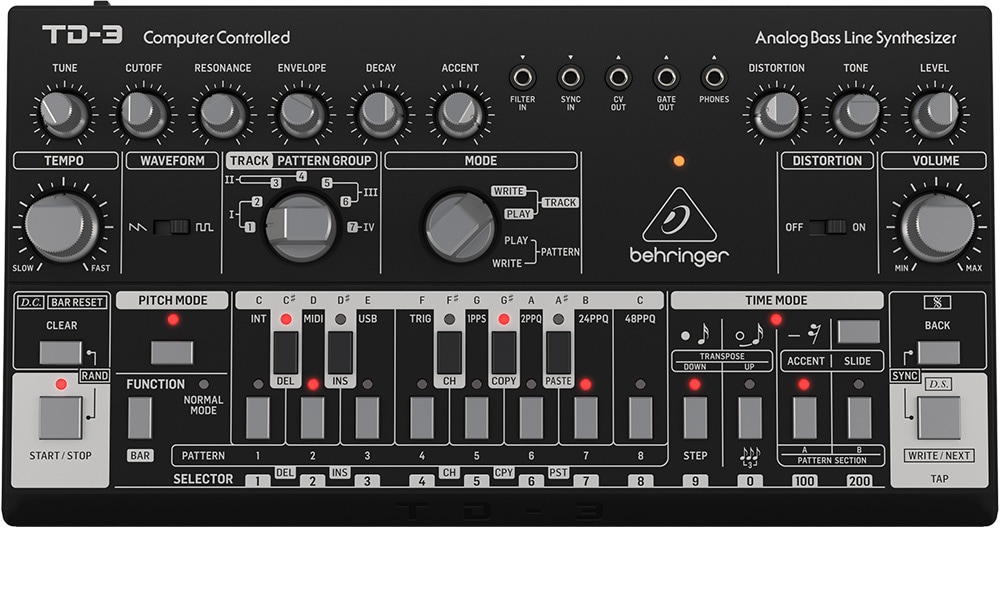
Task: Click the TRACK PATTERN GROUP rotary selector
Action: [x=300, y=226]
